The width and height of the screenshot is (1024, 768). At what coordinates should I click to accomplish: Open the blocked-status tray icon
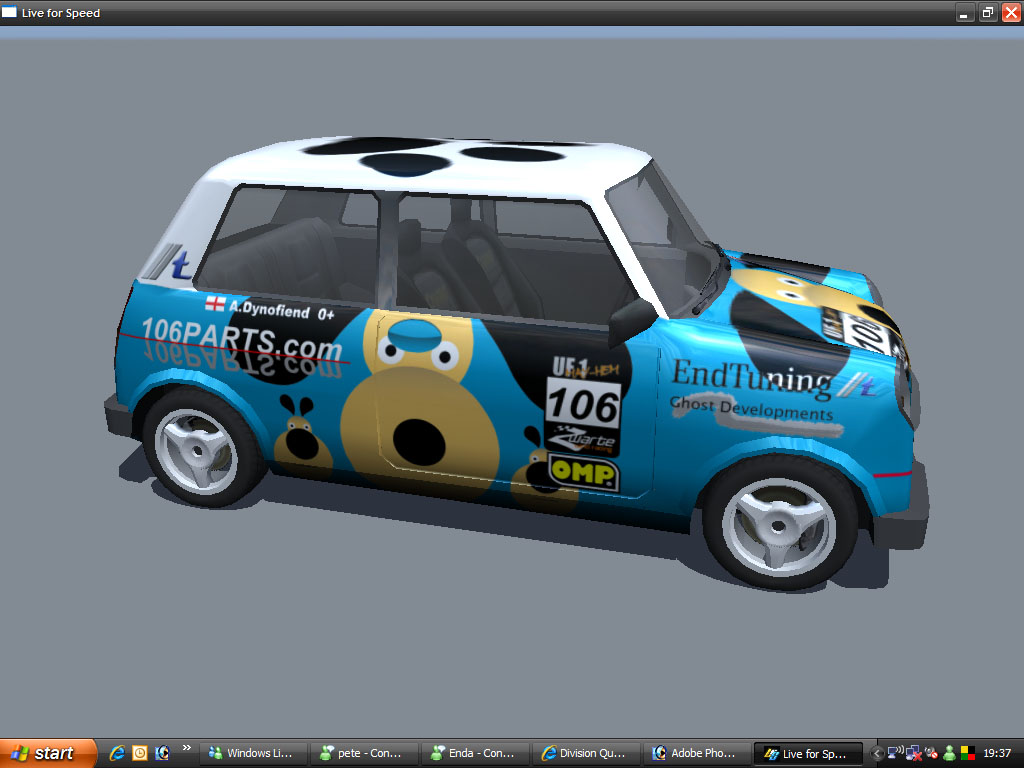click(931, 753)
